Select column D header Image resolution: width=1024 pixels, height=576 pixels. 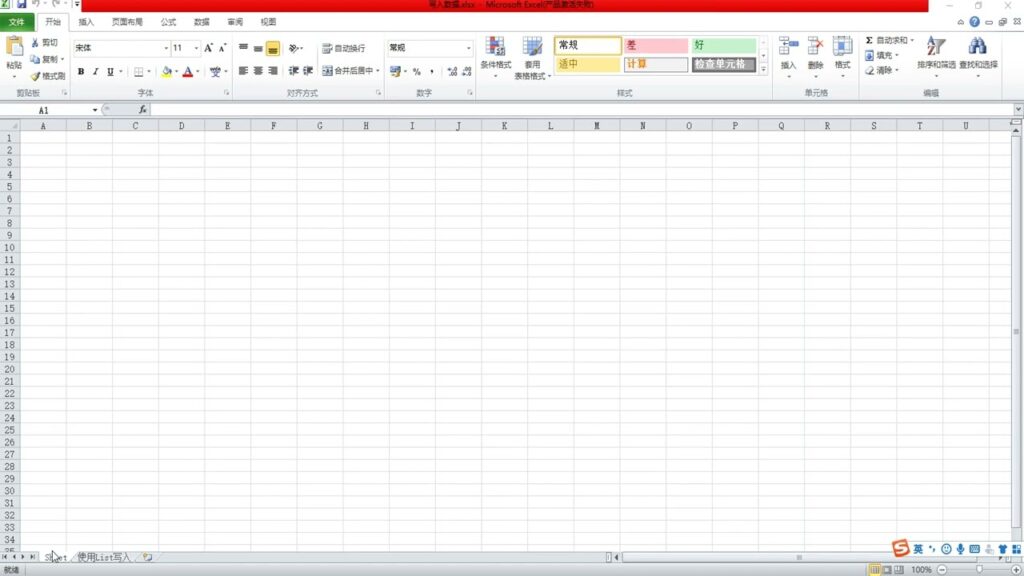pos(181,126)
